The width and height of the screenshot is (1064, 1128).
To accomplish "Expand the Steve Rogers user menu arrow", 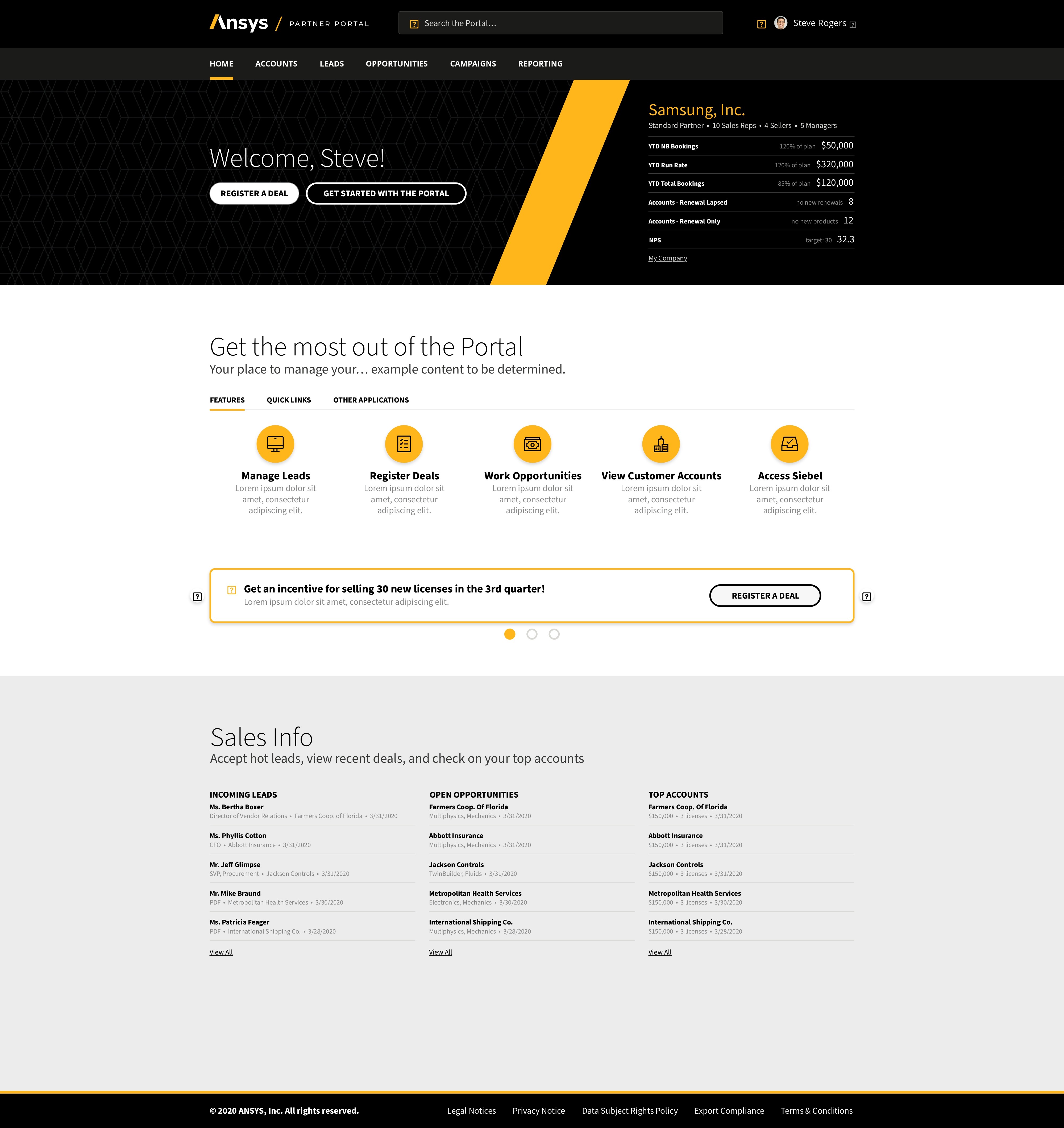I will (853, 24).
